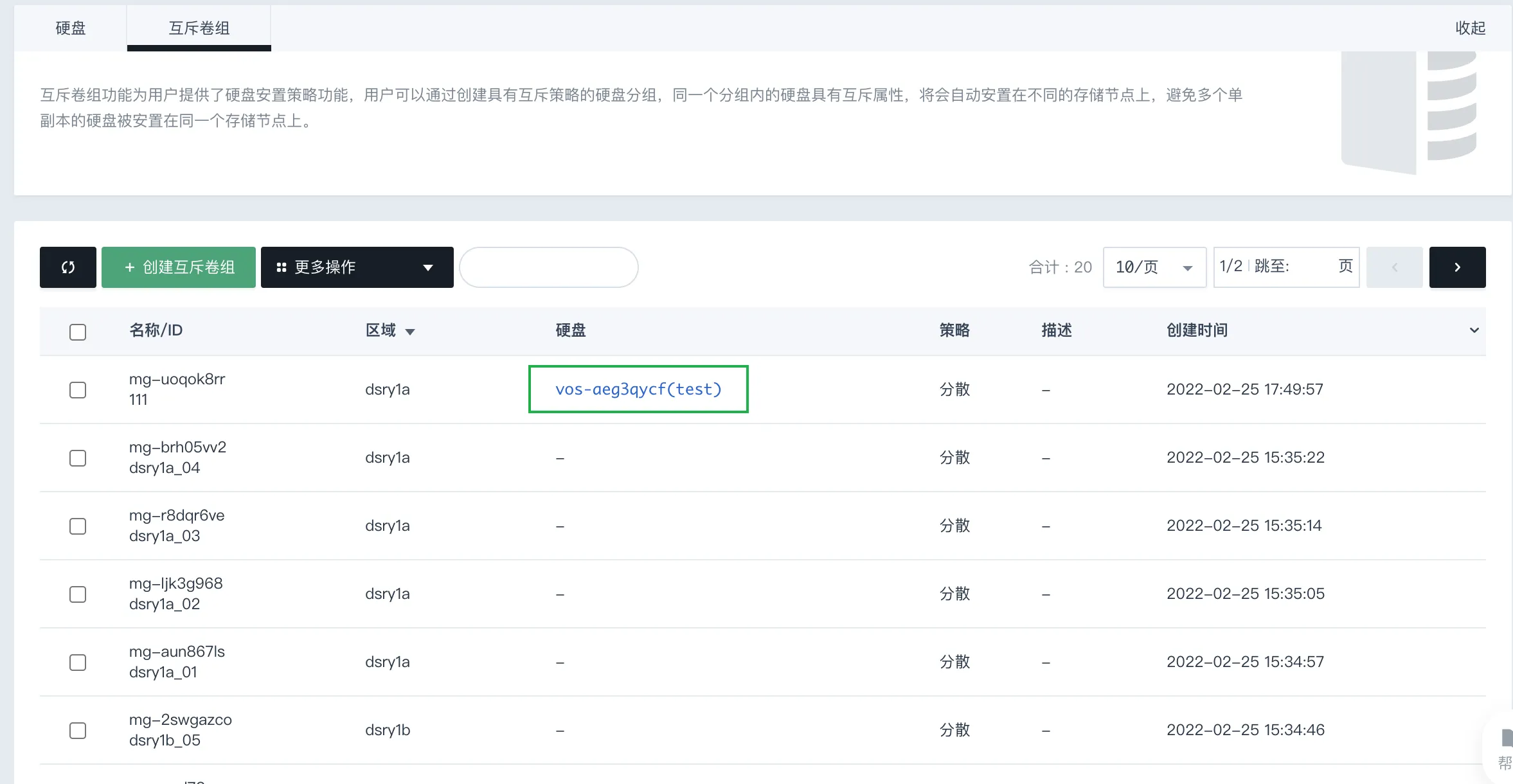Click name mg-2swgazco

point(181,720)
